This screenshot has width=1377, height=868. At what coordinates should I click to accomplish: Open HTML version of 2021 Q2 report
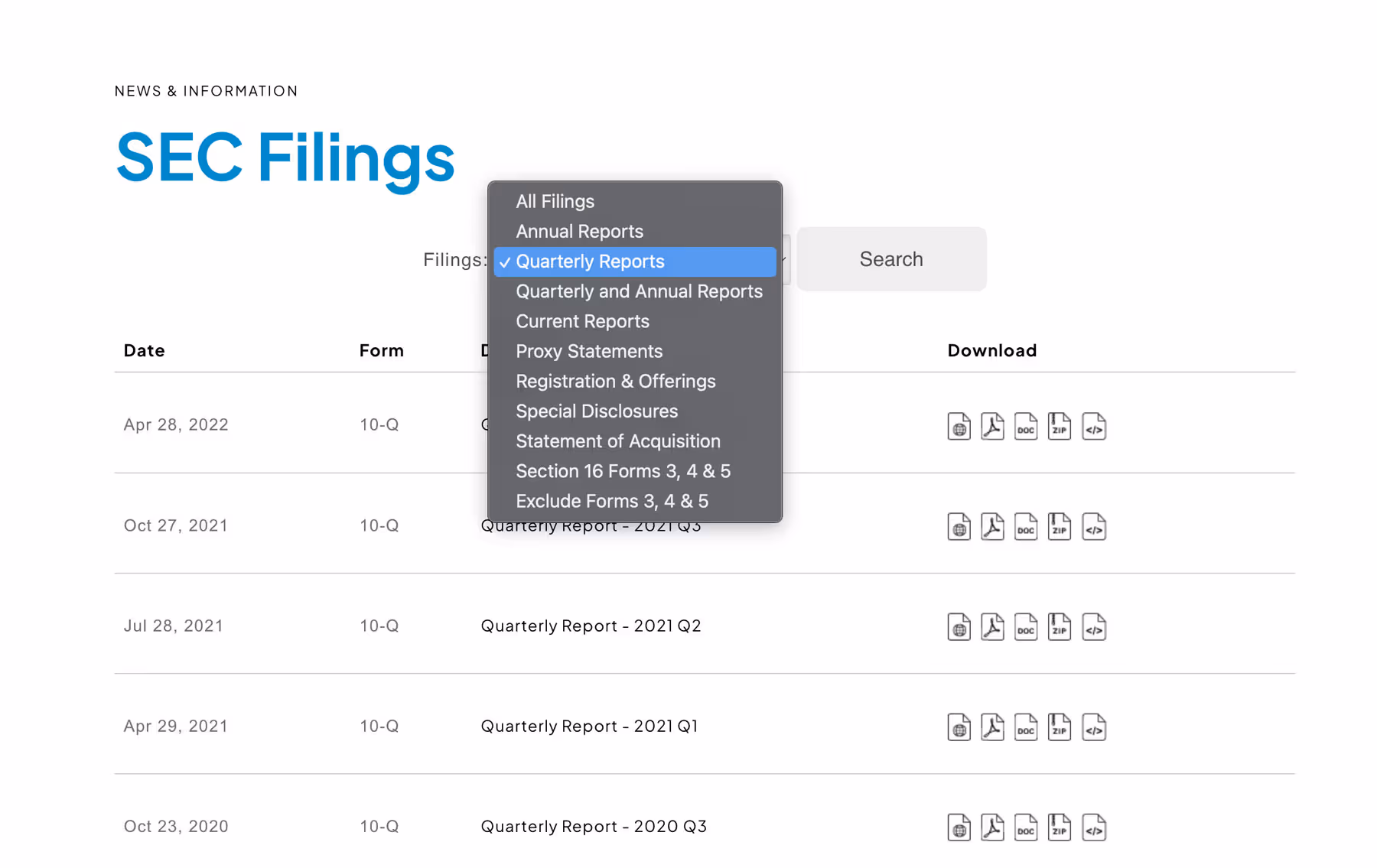959,626
